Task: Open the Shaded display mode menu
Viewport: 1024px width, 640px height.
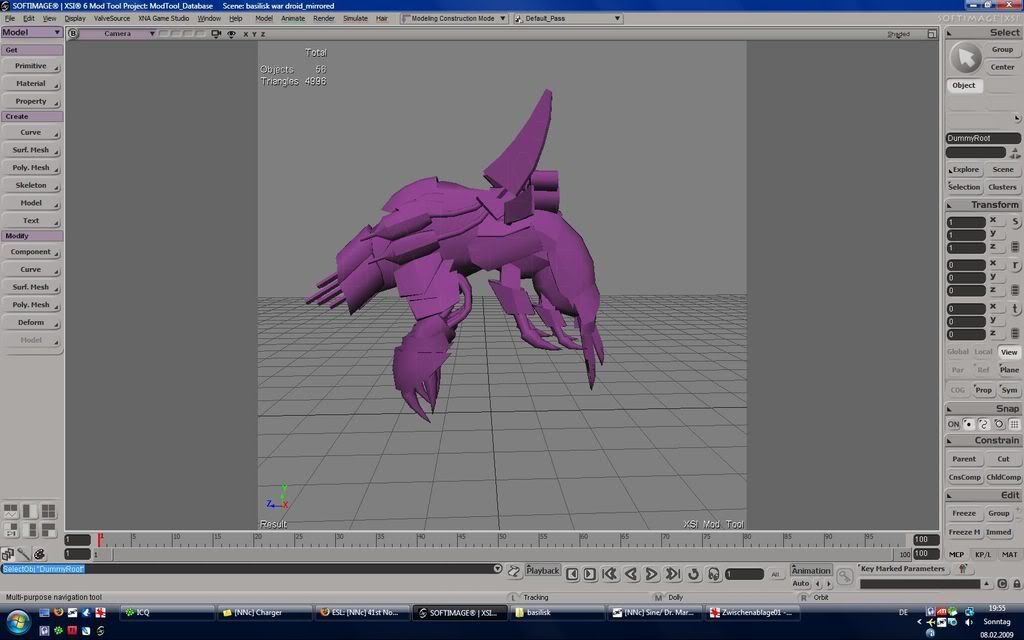Action: tap(899, 34)
